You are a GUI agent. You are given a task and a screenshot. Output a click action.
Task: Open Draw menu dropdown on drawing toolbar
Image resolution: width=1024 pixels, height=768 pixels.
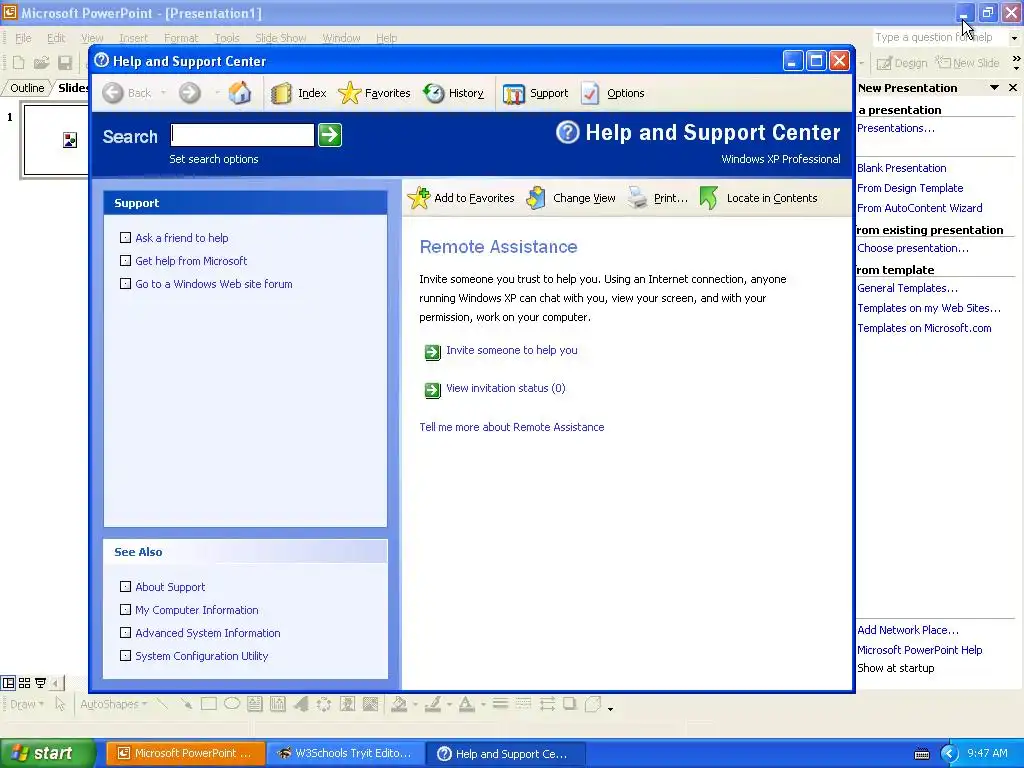27,704
